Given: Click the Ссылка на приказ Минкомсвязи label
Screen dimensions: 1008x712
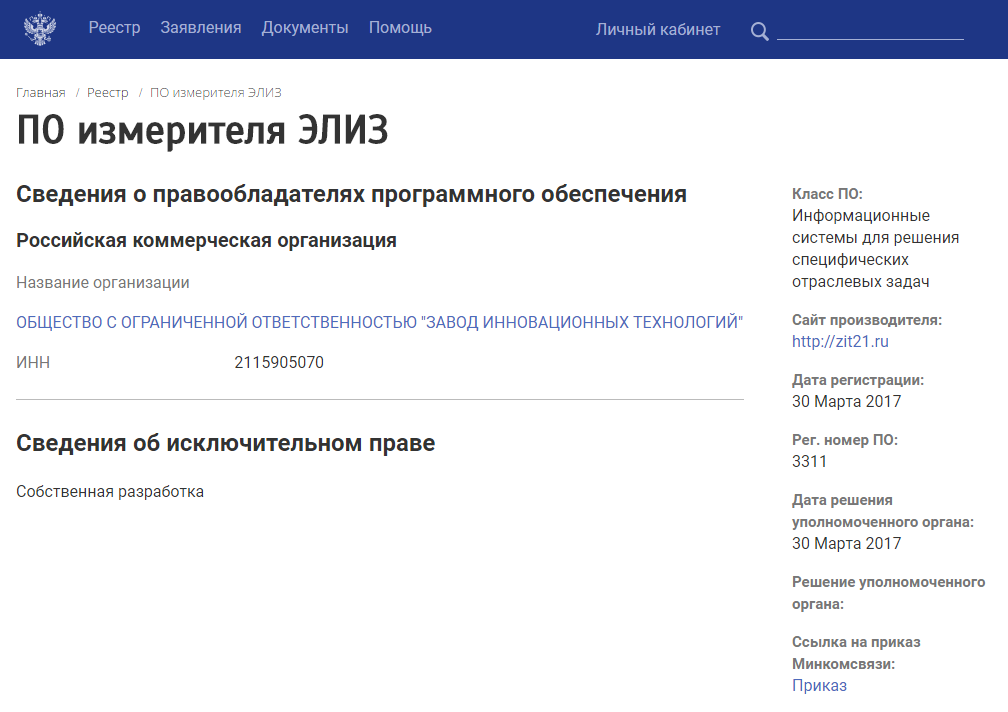Looking at the screenshot, I should pos(856,653).
